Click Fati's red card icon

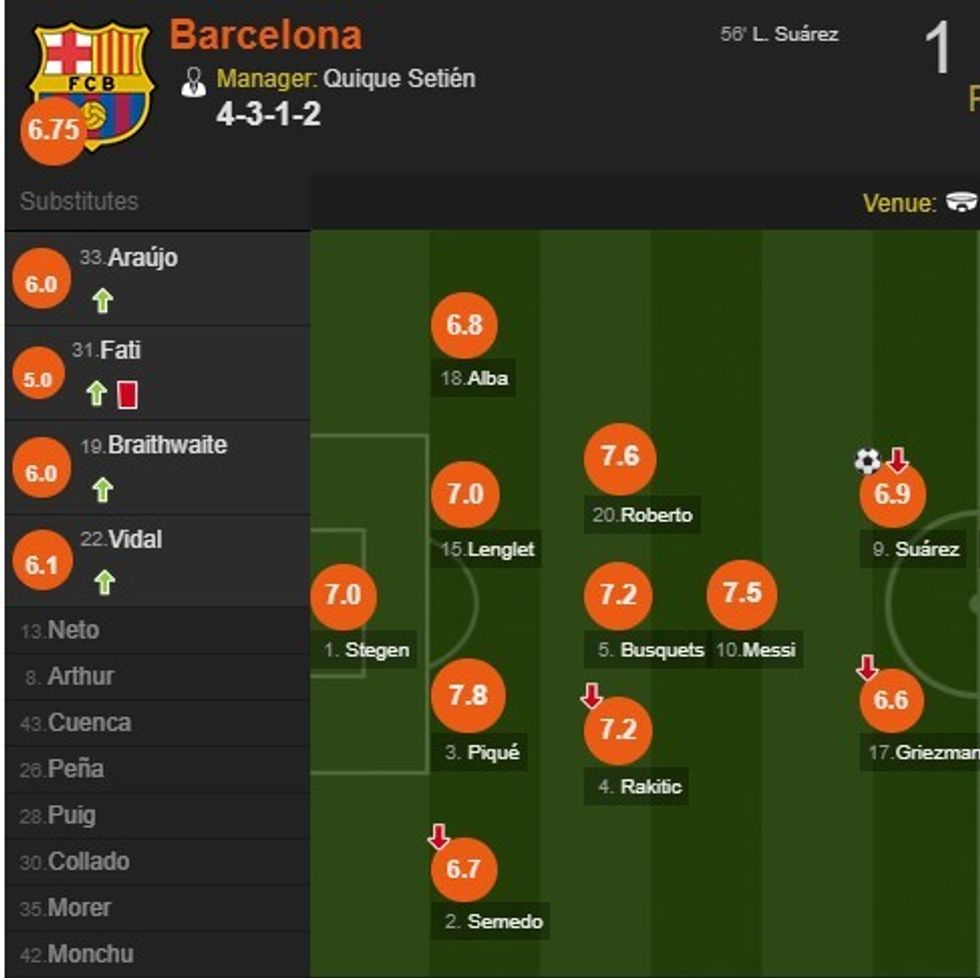coord(127,395)
